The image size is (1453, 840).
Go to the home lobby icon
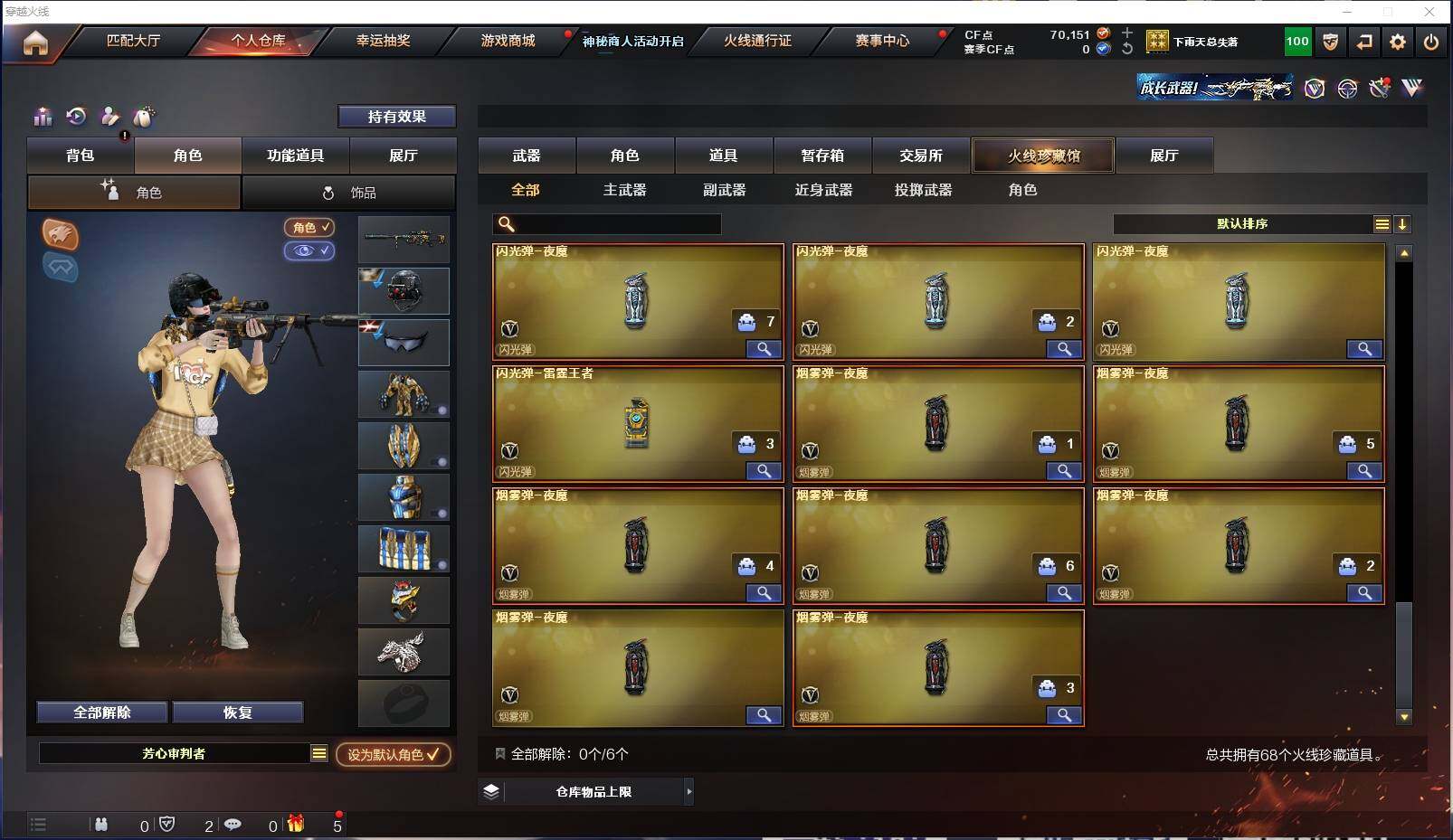coord(35,42)
